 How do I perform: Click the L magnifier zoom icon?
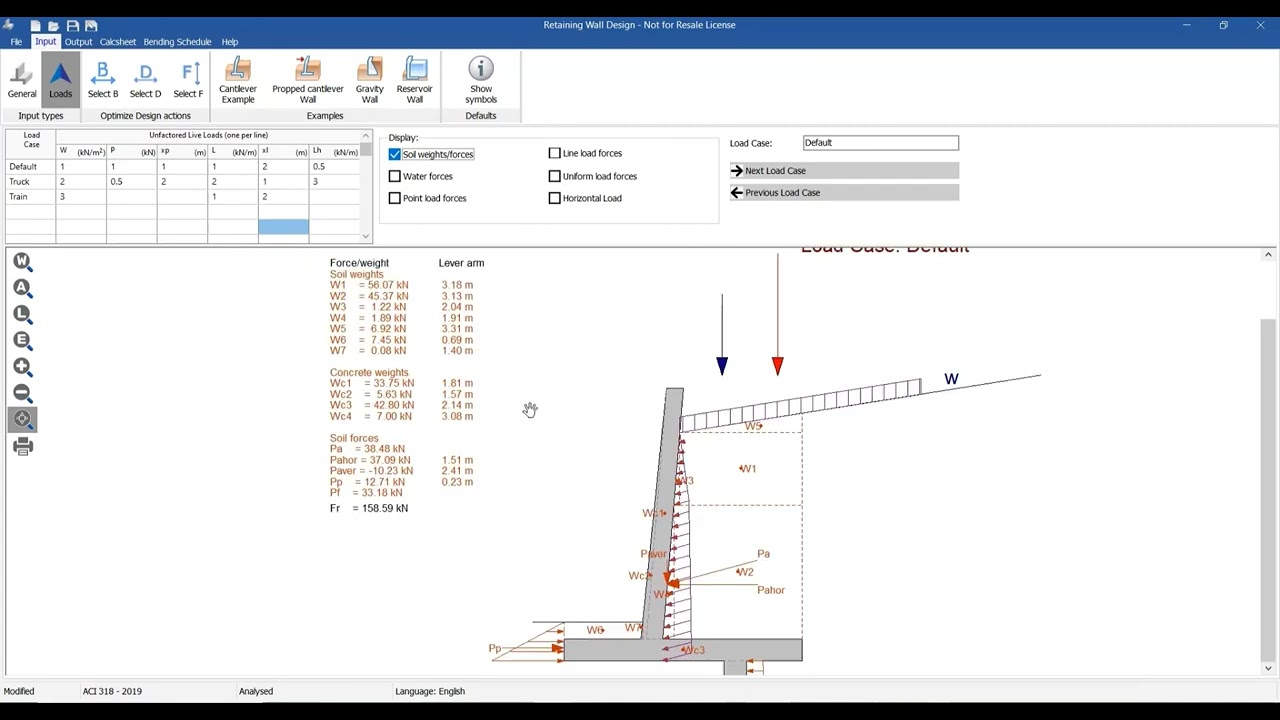(23, 314)
